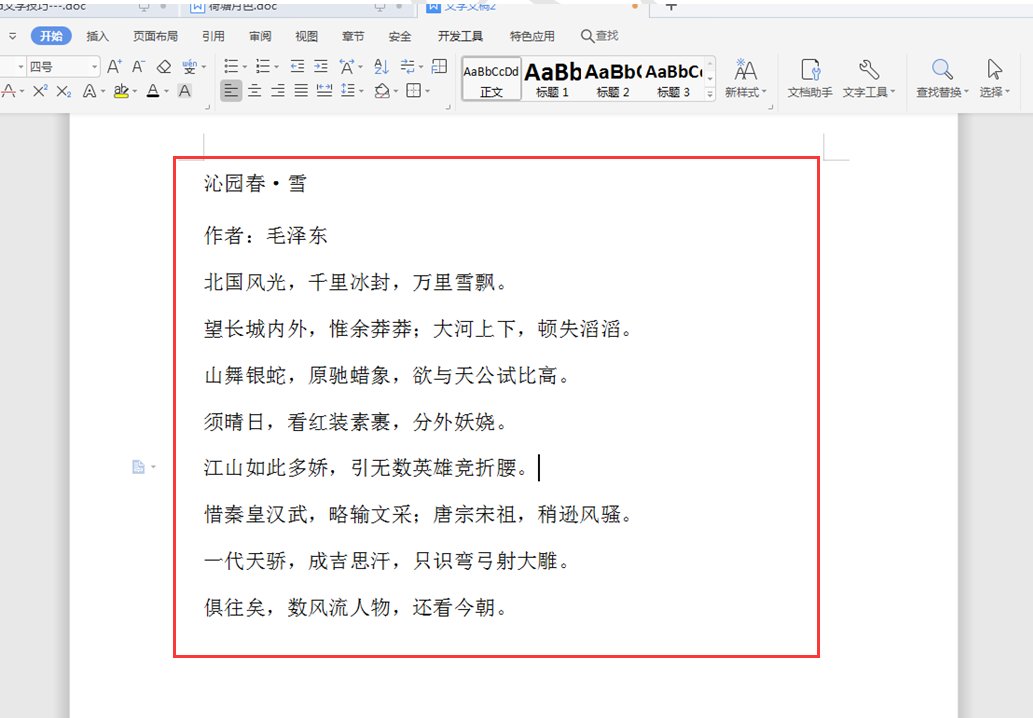Click inside the poem text area
This screenshot has height=718, width=1033.
tap(400, 400)
